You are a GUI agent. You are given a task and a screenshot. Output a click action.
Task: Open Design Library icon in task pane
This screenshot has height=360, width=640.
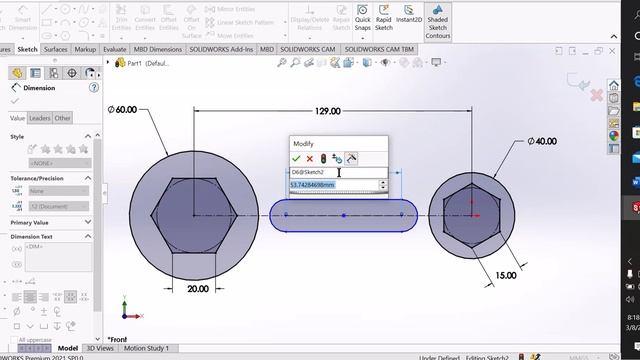point(613,98)
